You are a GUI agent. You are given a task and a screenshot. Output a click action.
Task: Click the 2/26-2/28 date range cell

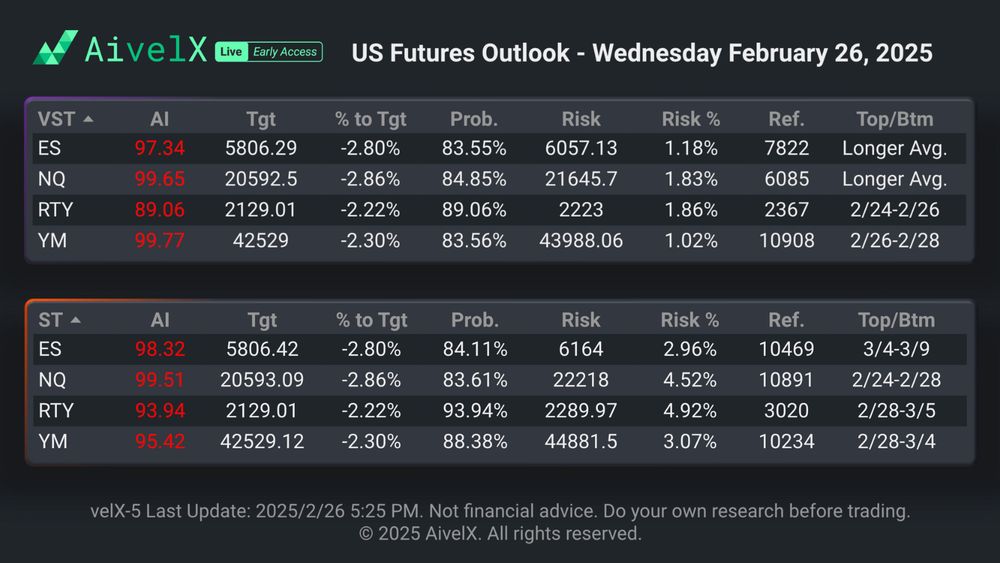(x=894, y=240)
